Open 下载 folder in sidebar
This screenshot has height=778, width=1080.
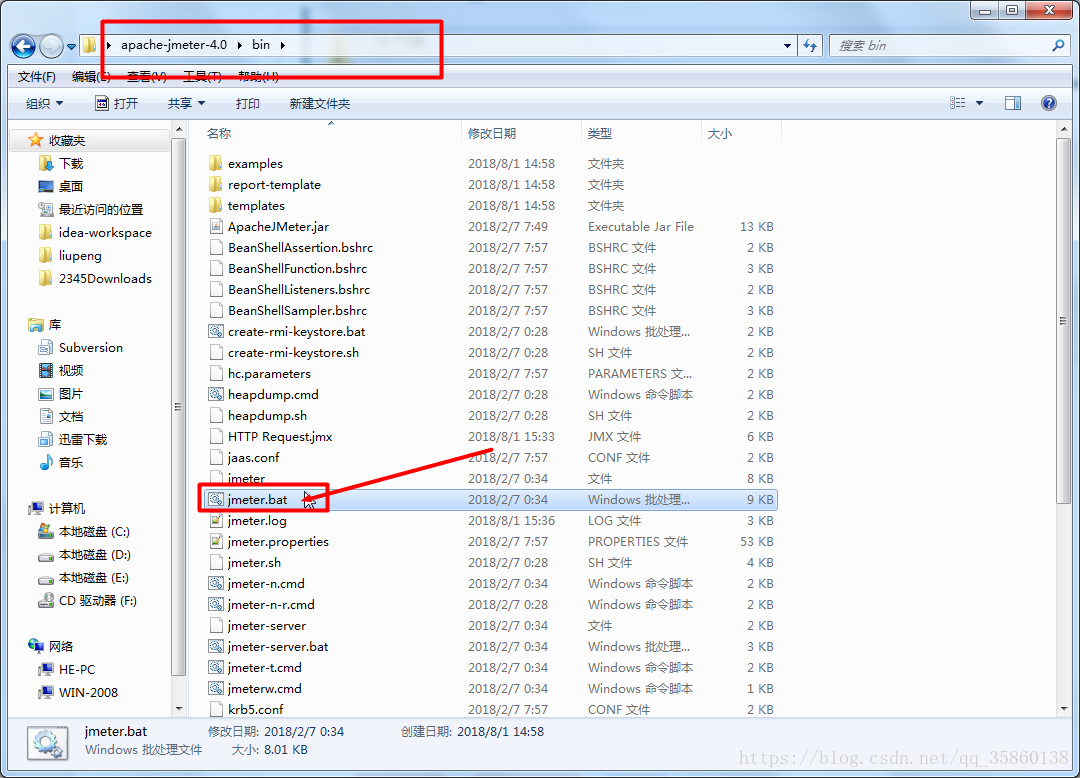pyautogui.click(x=70, y=163)
